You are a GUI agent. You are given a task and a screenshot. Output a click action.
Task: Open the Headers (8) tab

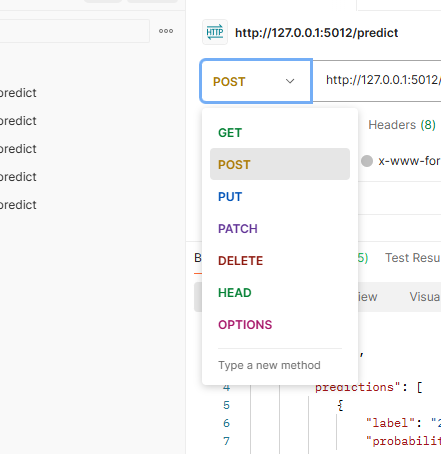tap(402, 125)
